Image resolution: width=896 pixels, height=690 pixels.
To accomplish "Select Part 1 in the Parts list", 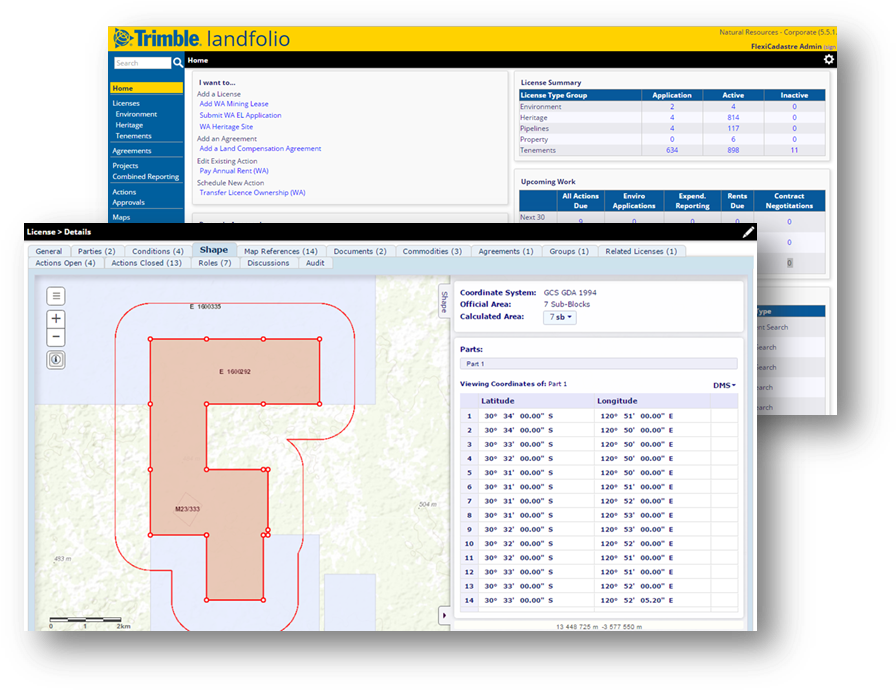I will point(598,364).
